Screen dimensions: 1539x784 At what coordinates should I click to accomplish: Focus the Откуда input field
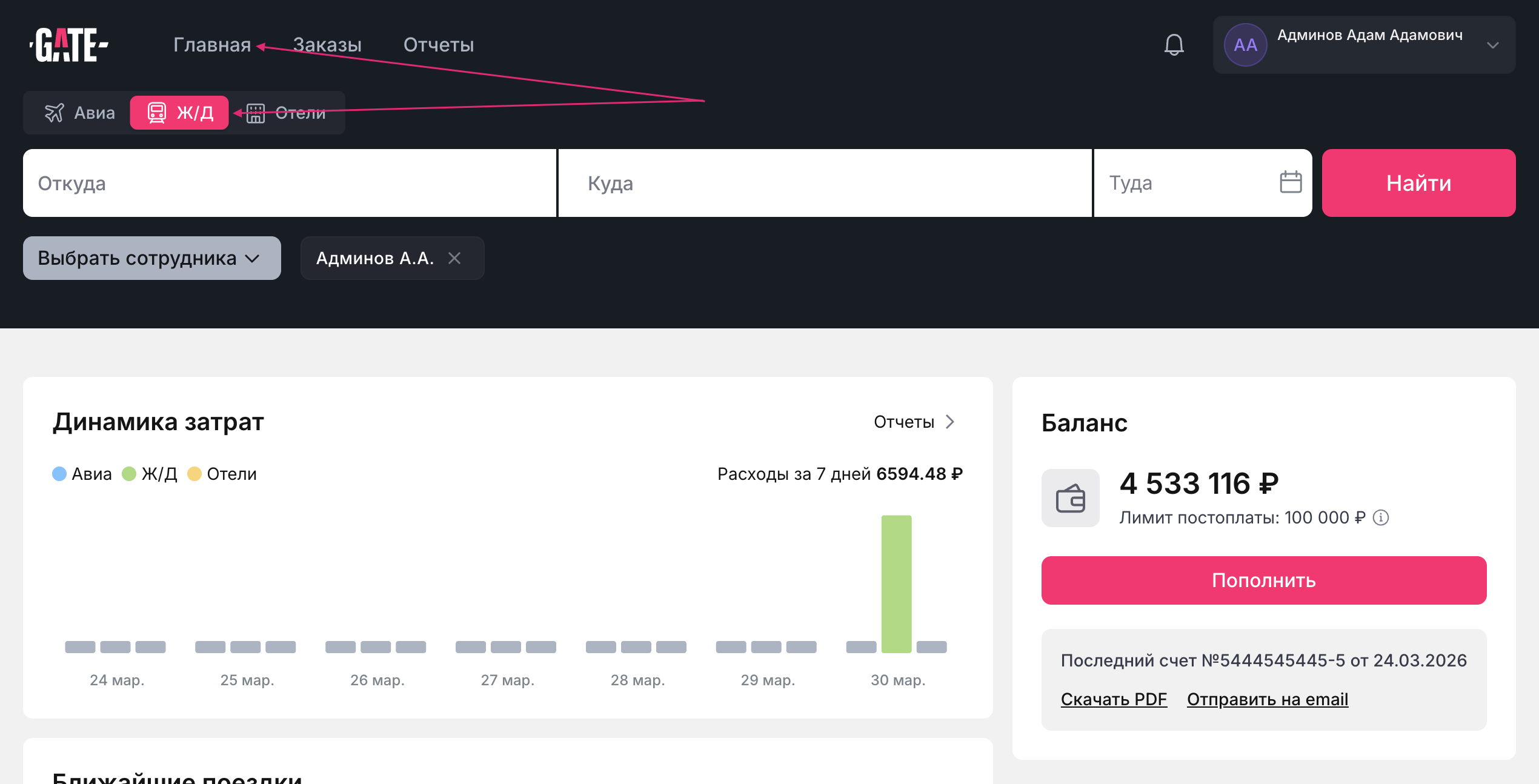[x=289, y=183]
